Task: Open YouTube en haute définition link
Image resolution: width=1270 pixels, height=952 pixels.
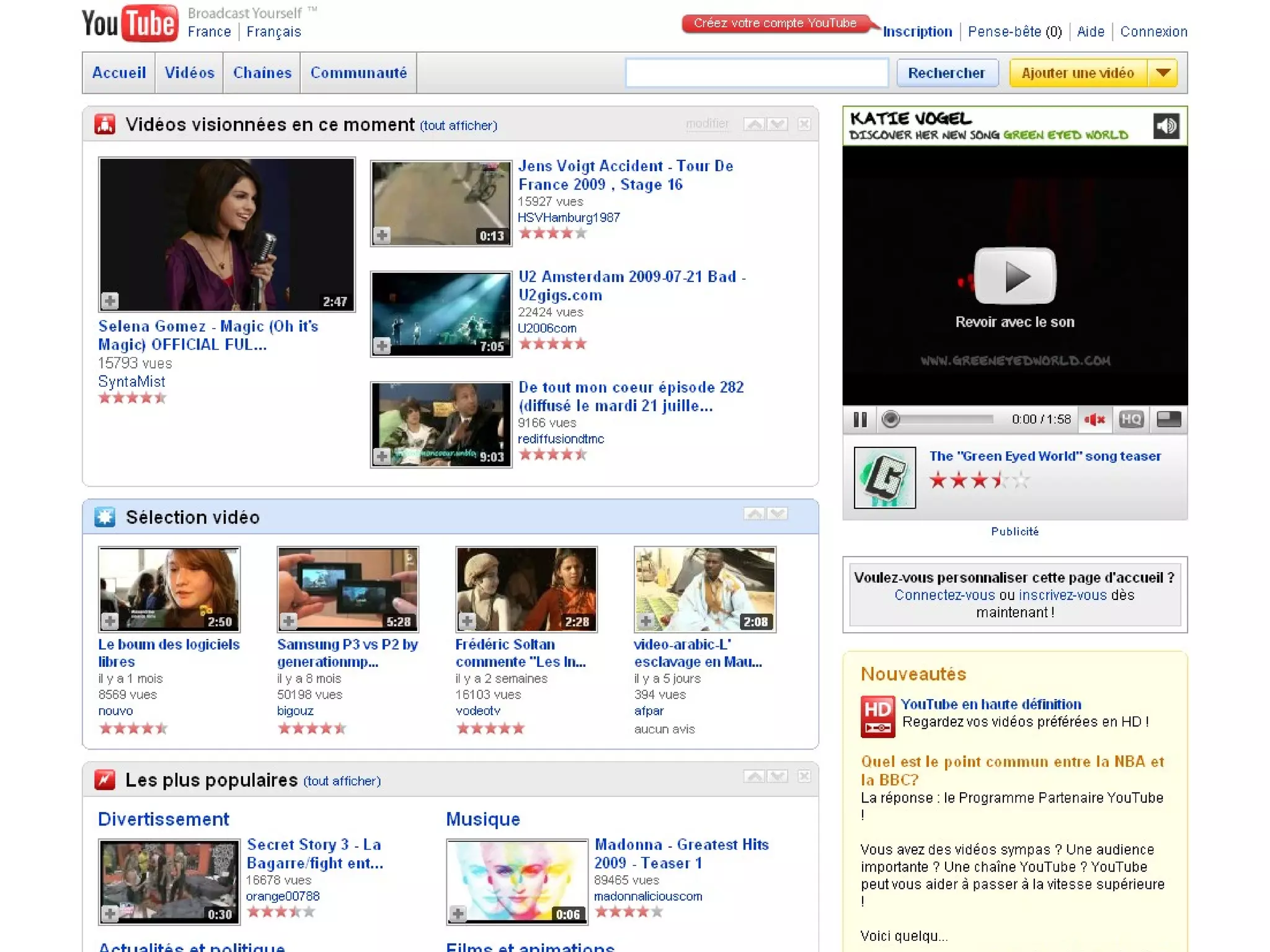Action: [x=991, y=705]
